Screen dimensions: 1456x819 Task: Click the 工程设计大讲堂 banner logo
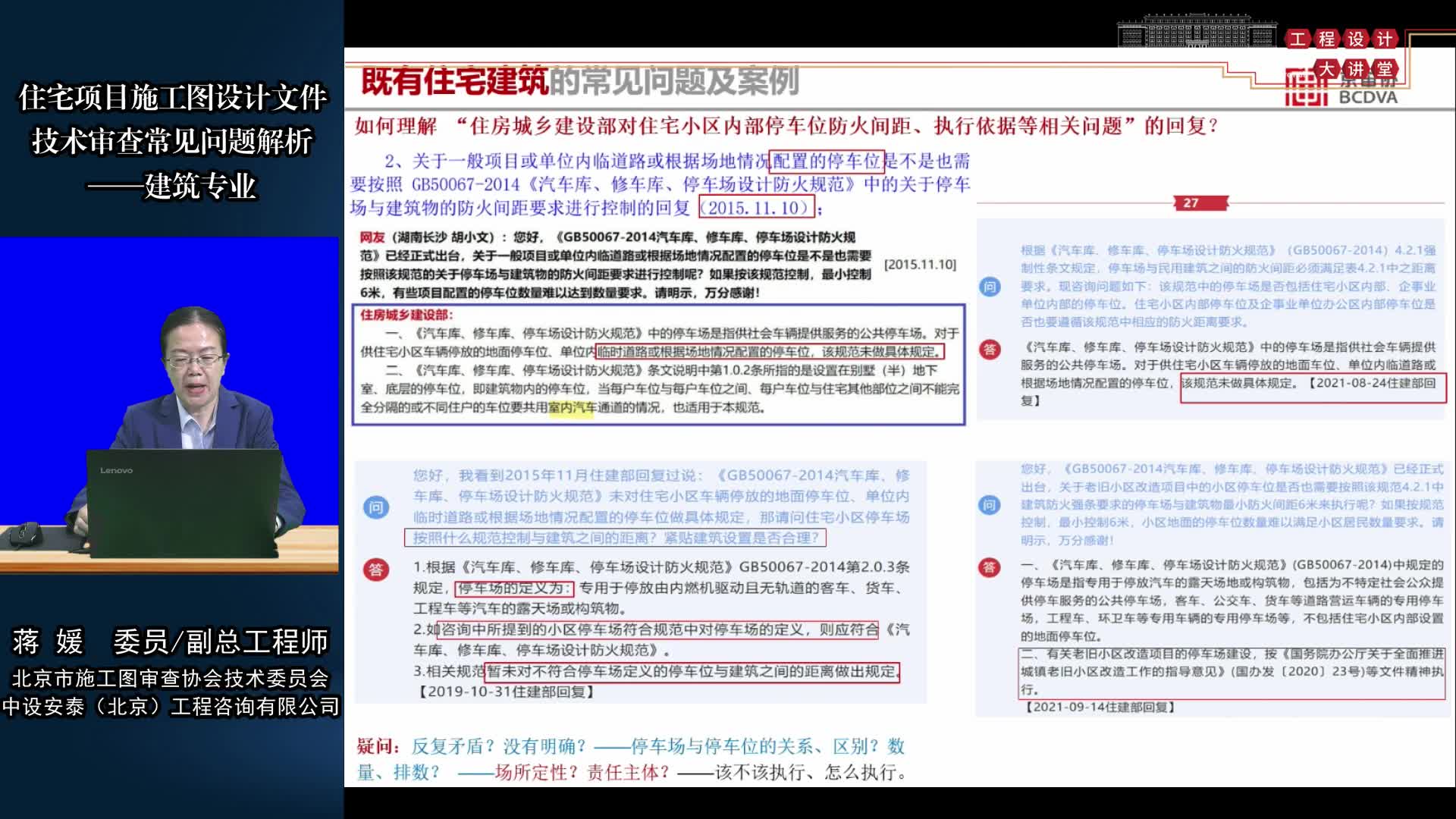coord(1341,53)
